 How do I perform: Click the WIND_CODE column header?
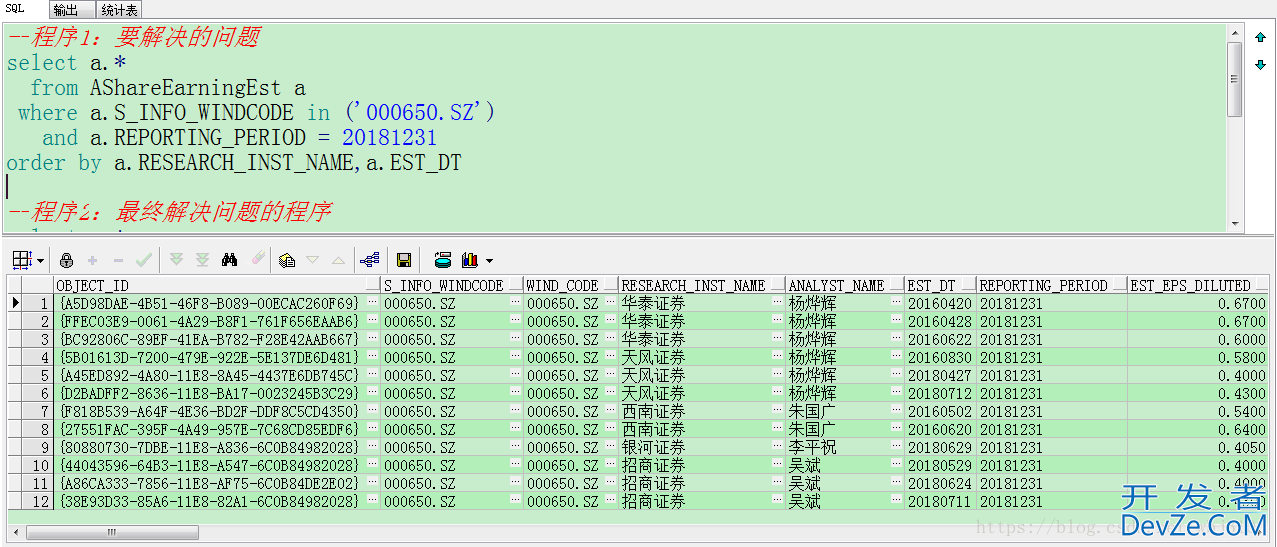pos(571,285)
